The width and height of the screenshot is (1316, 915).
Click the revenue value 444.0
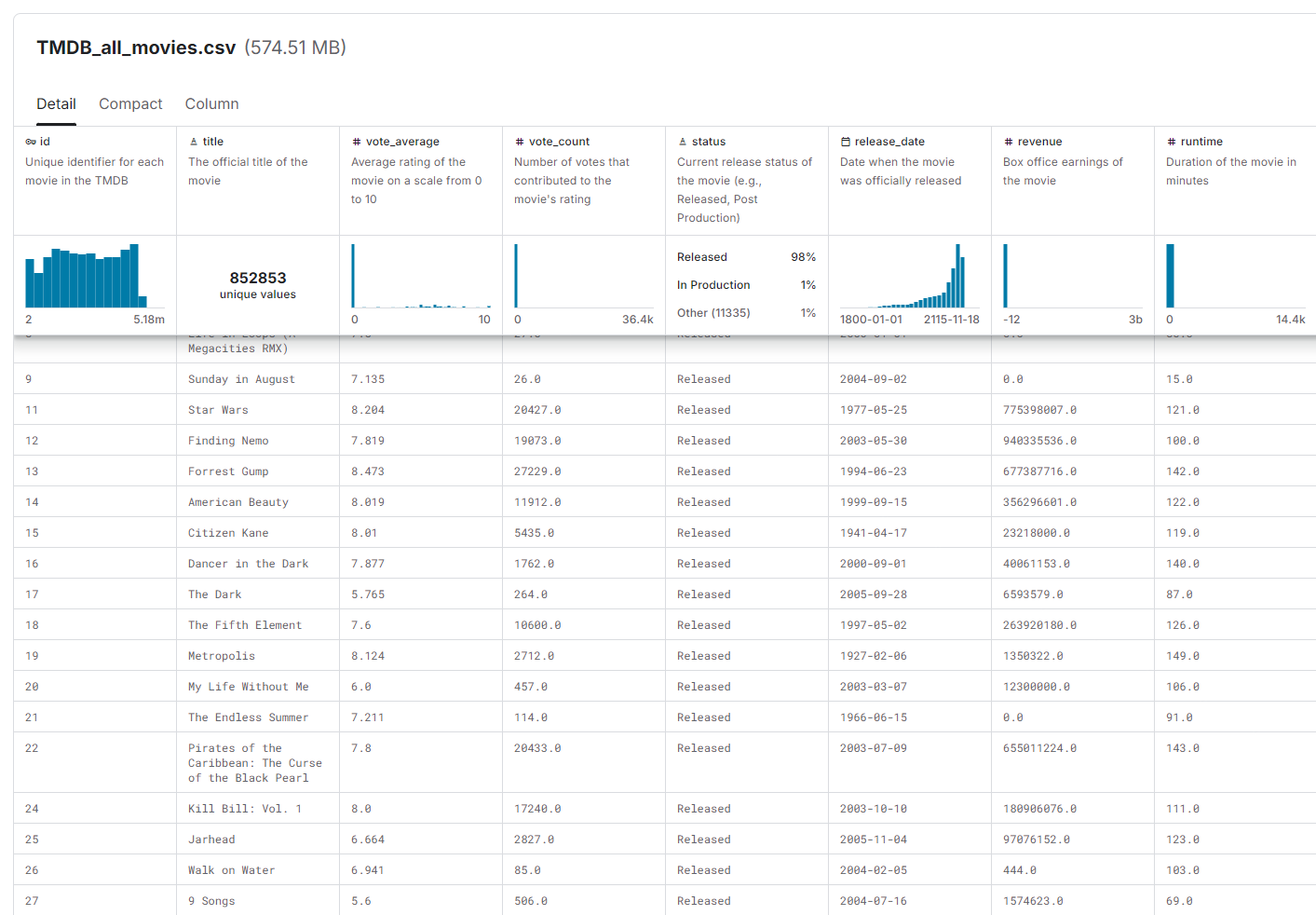coord(1020,870)
